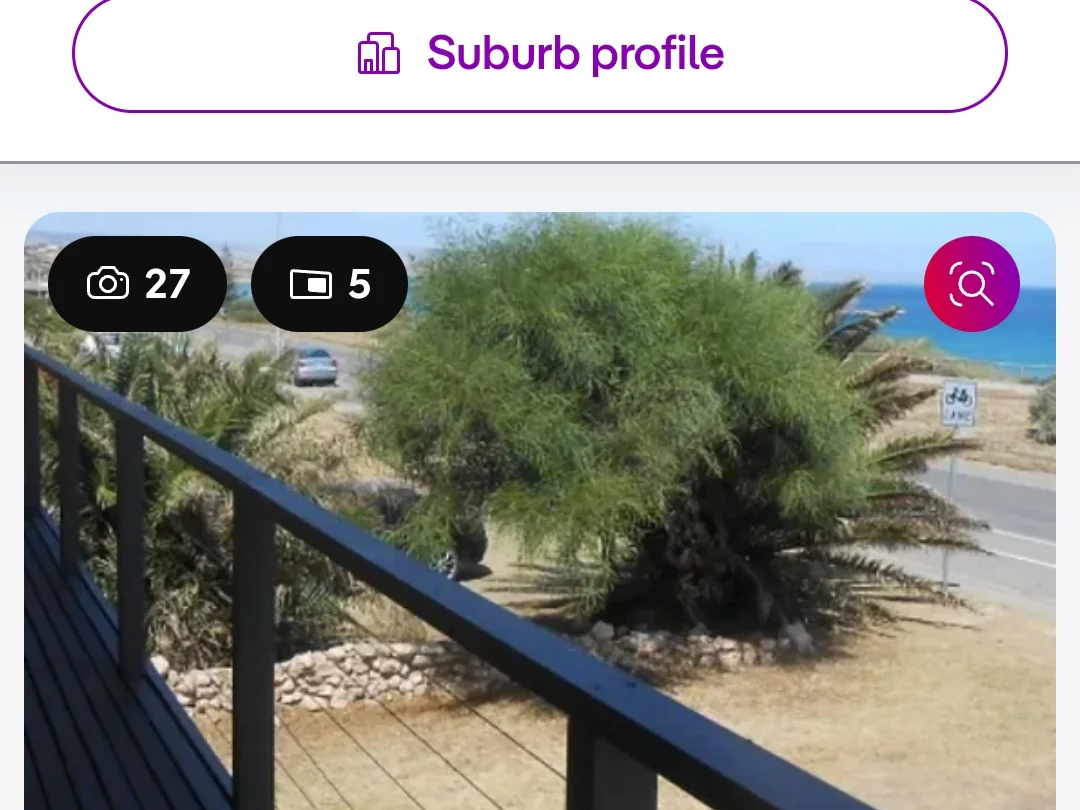Open the 27 photos gallery count
Viewport: 1080px width, 810px height.
tap(138, 284)
